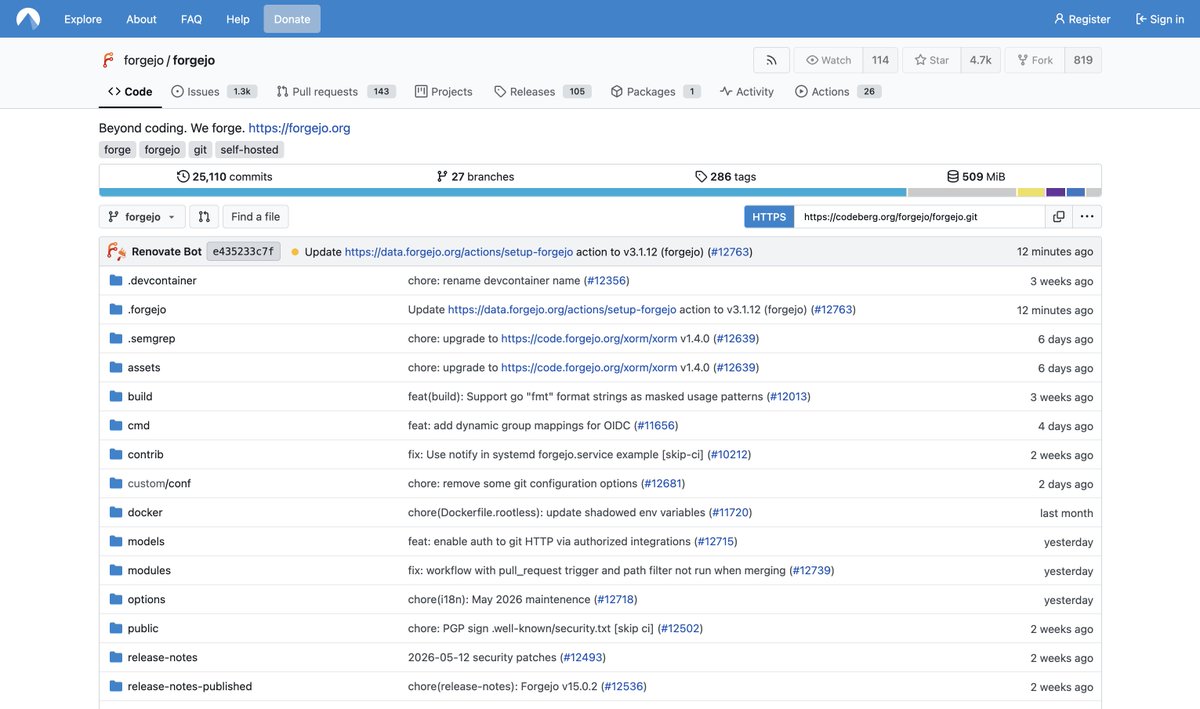Open the Pull requests tab
This screenshot has width=1200, height=709.
click(x=335, y=92)
